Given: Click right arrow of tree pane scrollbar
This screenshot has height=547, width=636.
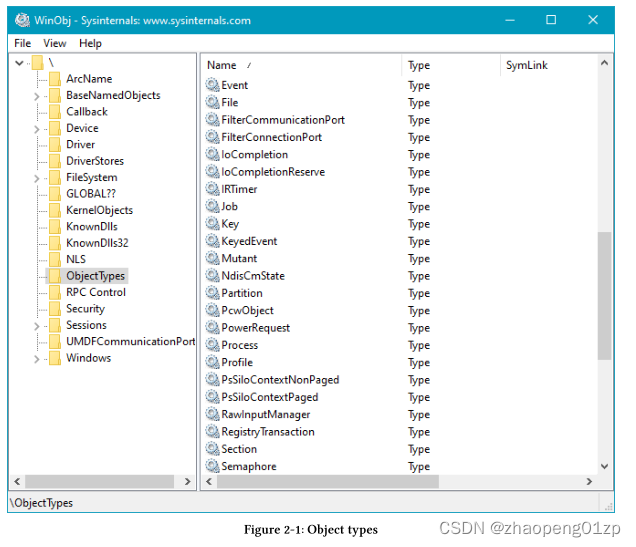Looking at the screenshot, I should [187, 481].
